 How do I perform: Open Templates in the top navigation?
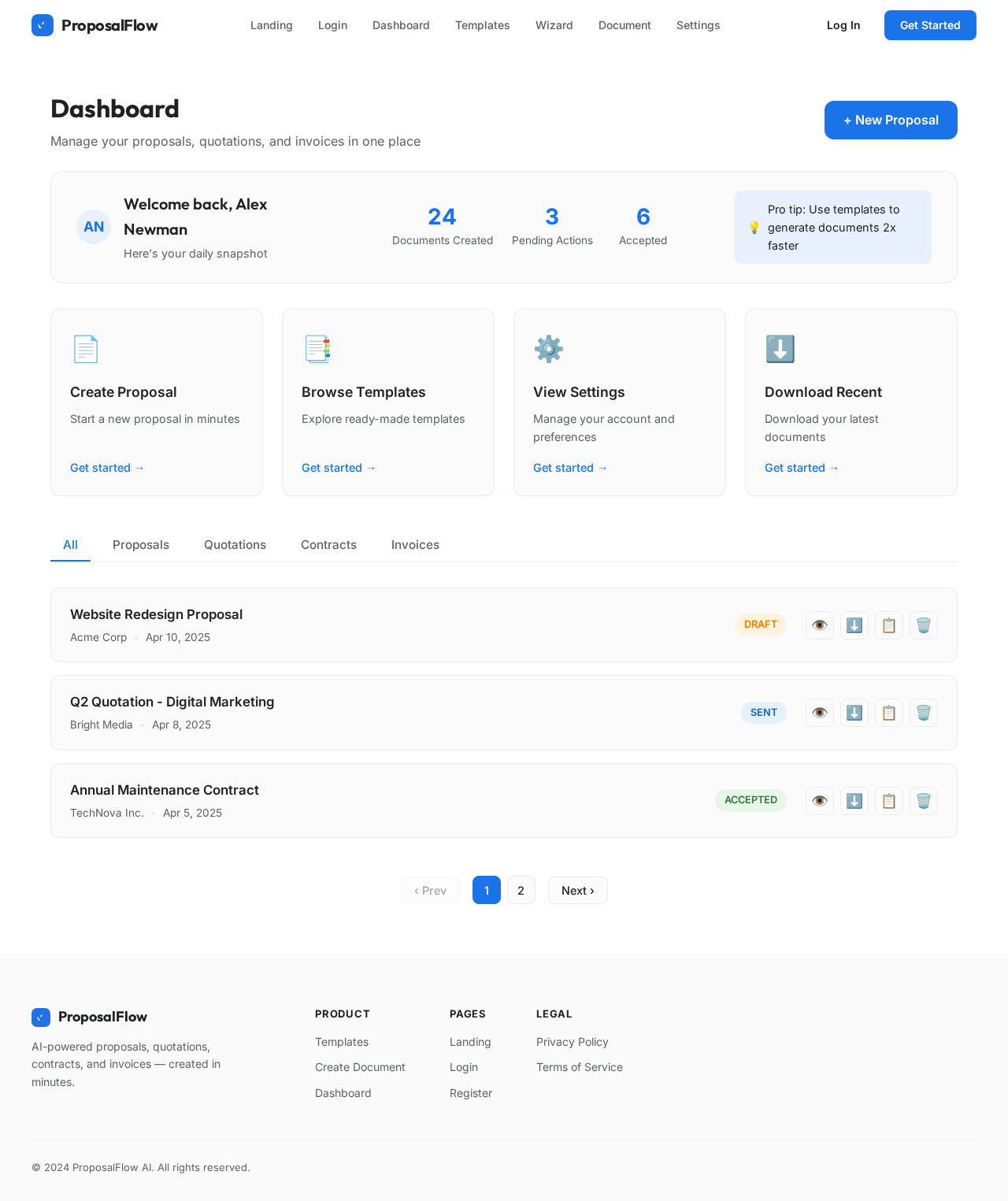pos(483,25)
